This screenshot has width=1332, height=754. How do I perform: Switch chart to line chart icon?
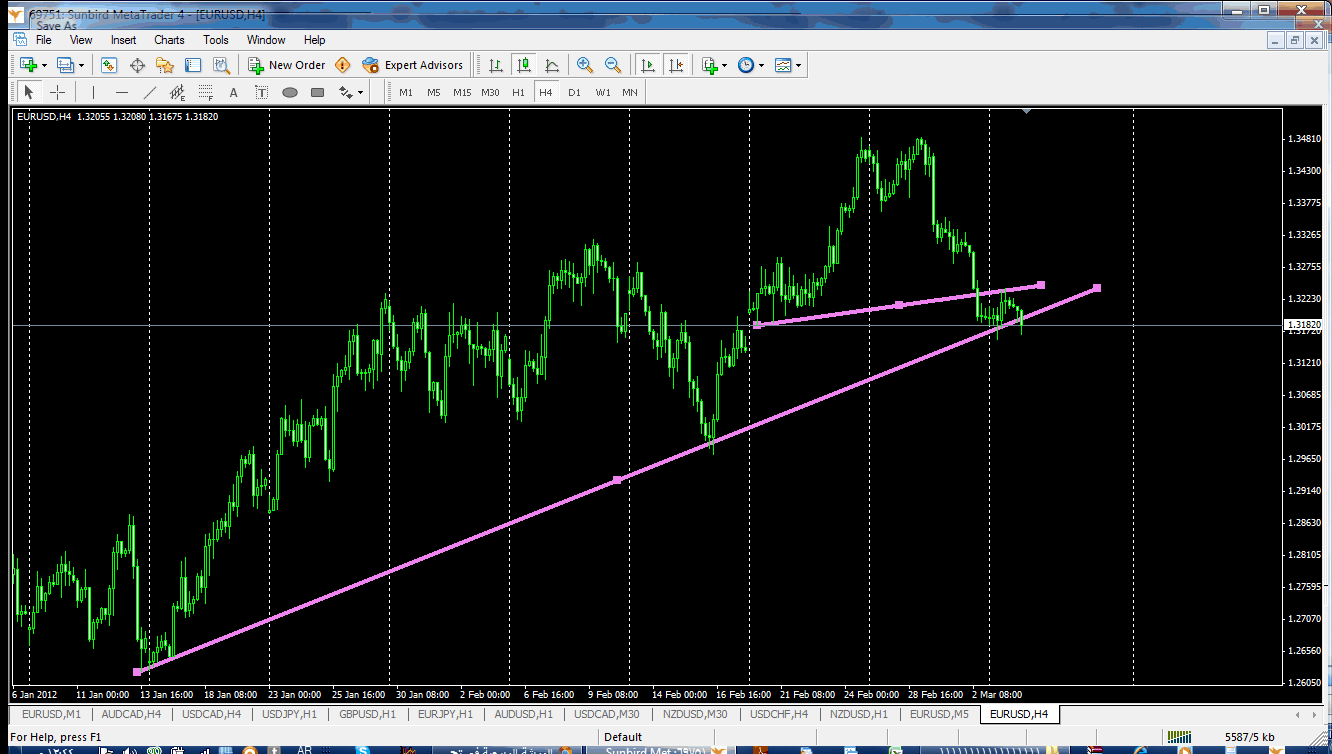point(551,65)
